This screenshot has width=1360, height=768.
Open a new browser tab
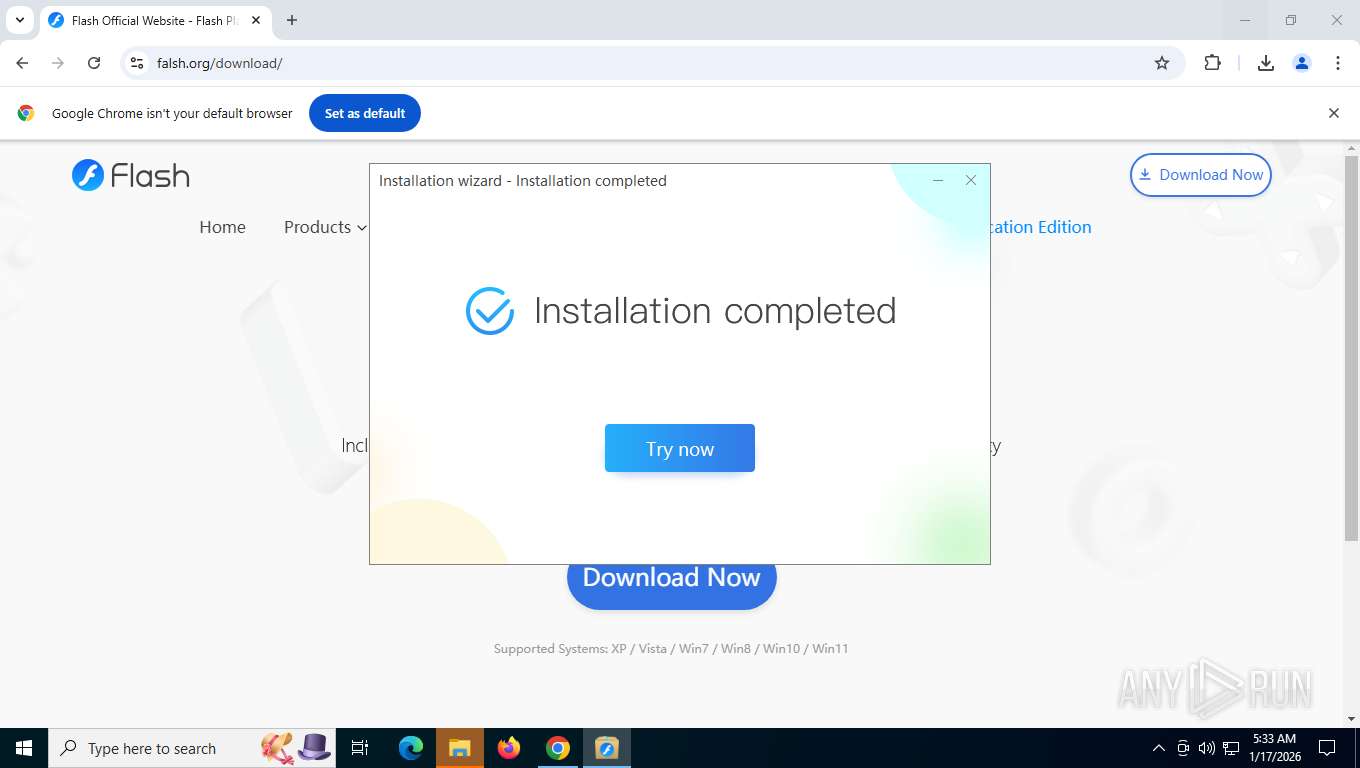click(x=292, y=20)
